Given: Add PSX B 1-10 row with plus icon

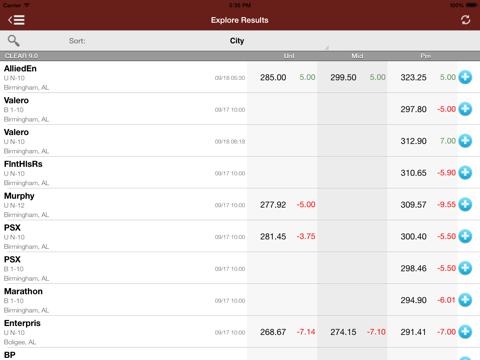Looking at the screenshot, I should [465, 268].
